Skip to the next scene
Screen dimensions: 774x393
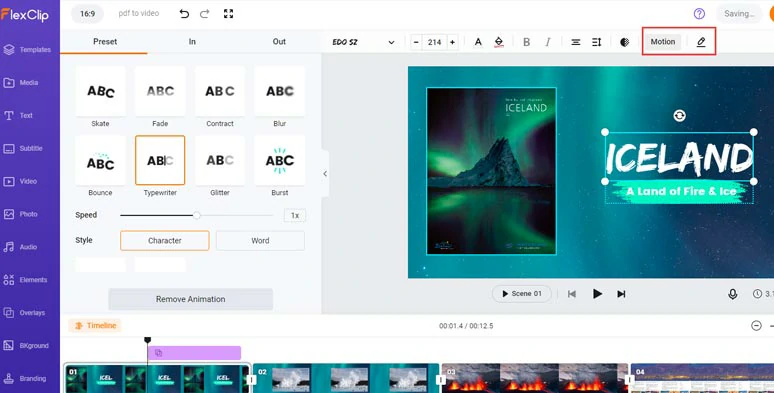point(621,294)
